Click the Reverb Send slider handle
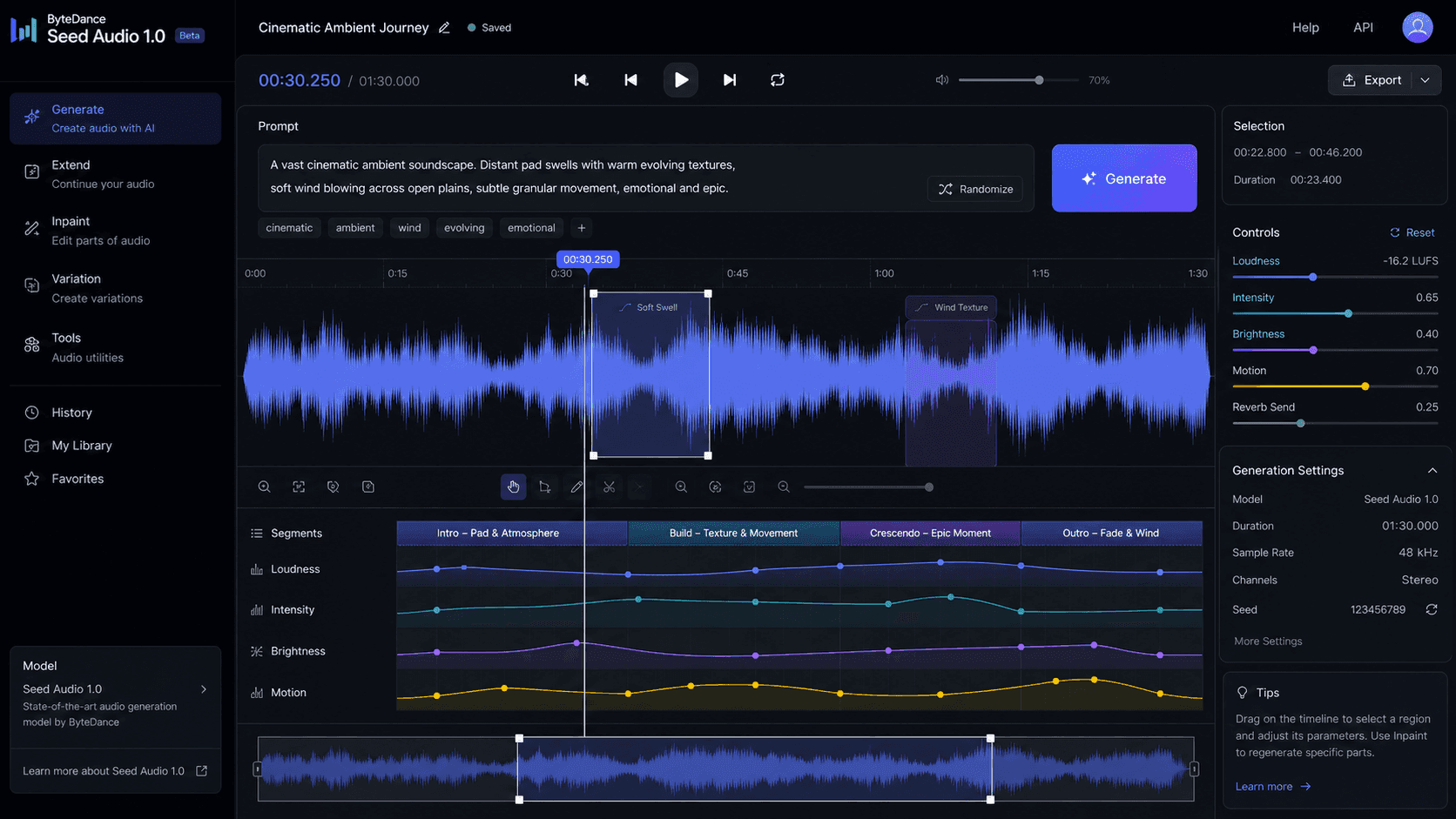 (1300, 423)
